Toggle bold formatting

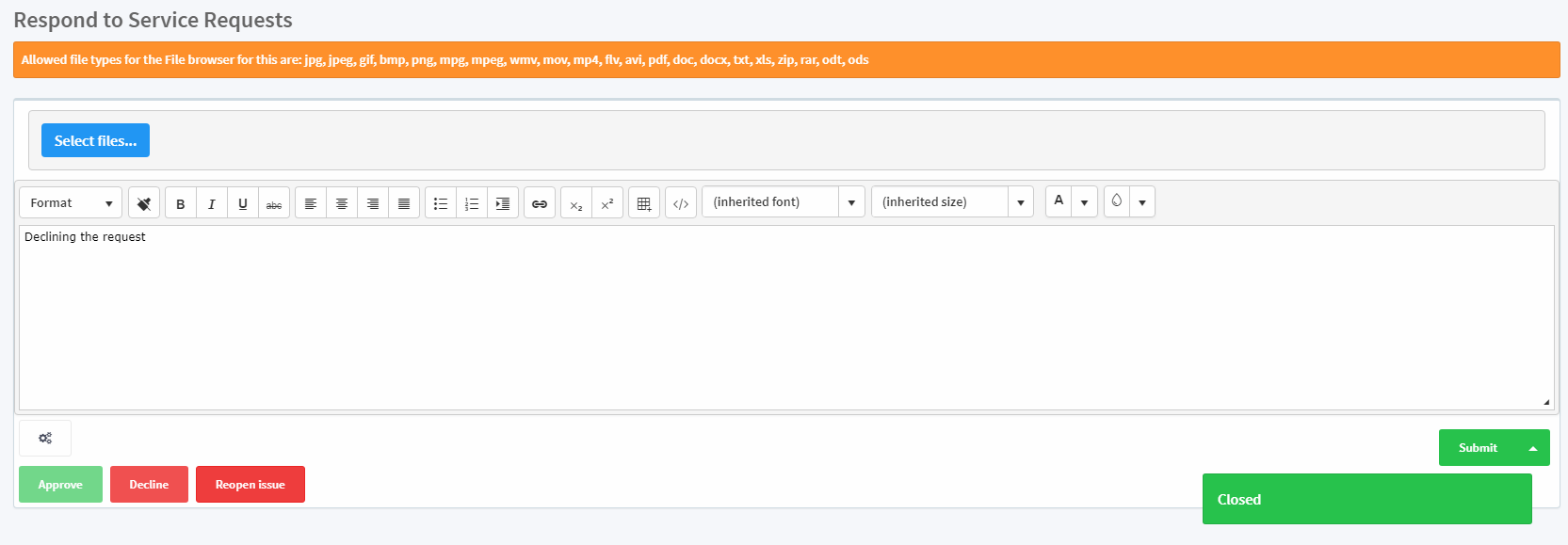tap(181, 203)
